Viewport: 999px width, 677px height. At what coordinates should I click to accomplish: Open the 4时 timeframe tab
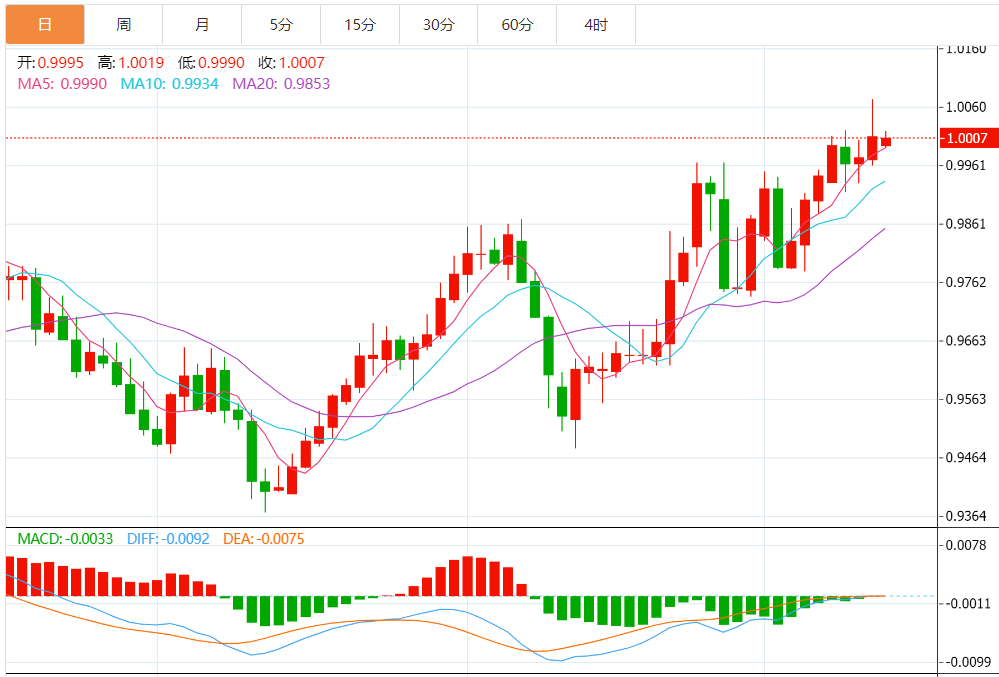(596, 25)
